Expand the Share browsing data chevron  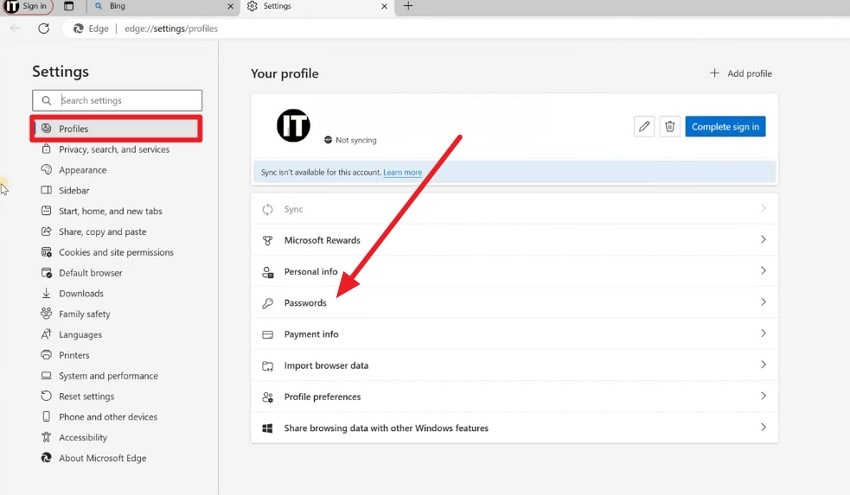(x=763, y=427)
